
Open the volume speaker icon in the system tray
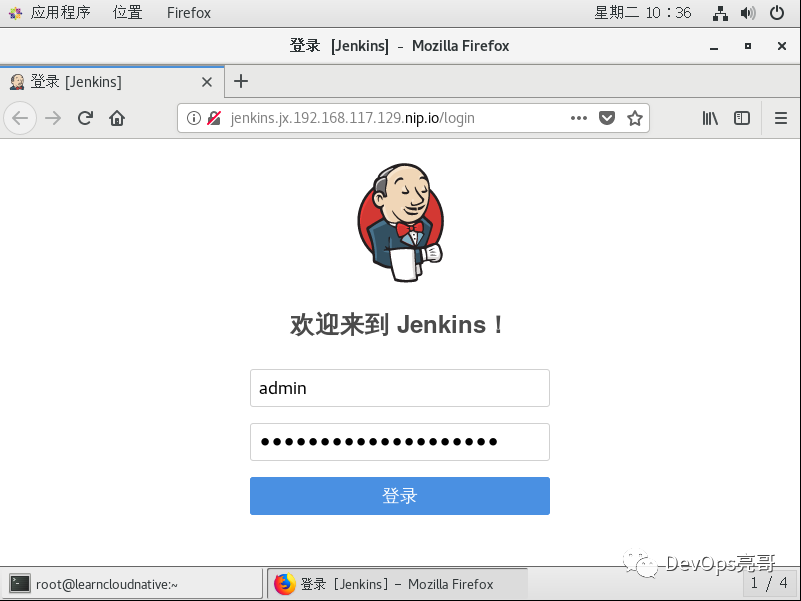coord(748,13)
